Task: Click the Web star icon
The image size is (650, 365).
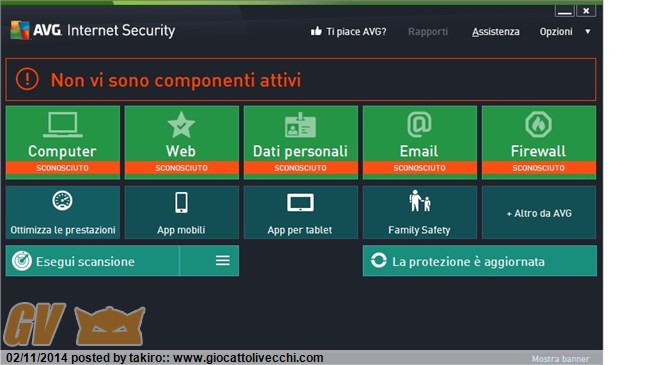Action: pyautogui.click(x=181, y=125)
